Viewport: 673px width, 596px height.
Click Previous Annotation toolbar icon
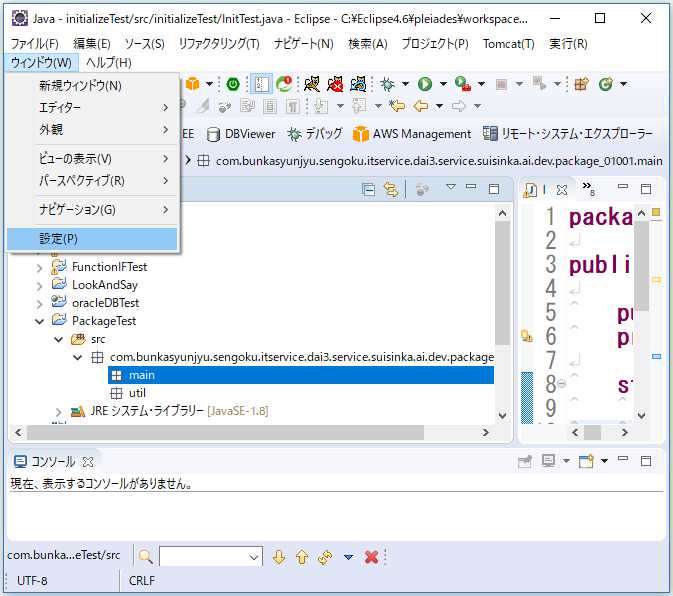pyautogui.click(x=359, y=106)
